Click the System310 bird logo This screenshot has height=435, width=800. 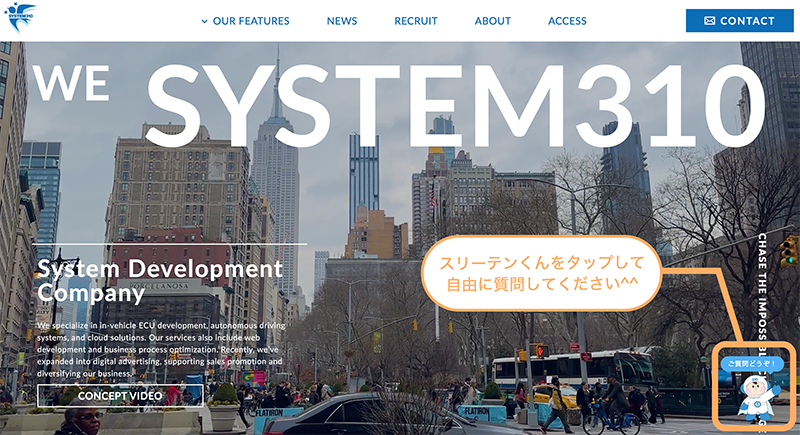click(x=19, y=16)
